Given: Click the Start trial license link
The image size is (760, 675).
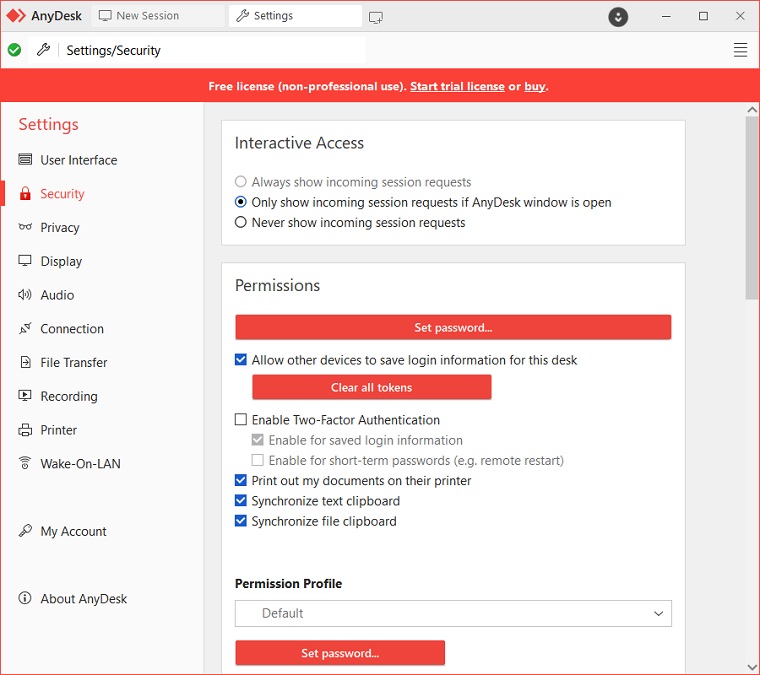Looking at the screenshot, I should coord(457,86).
